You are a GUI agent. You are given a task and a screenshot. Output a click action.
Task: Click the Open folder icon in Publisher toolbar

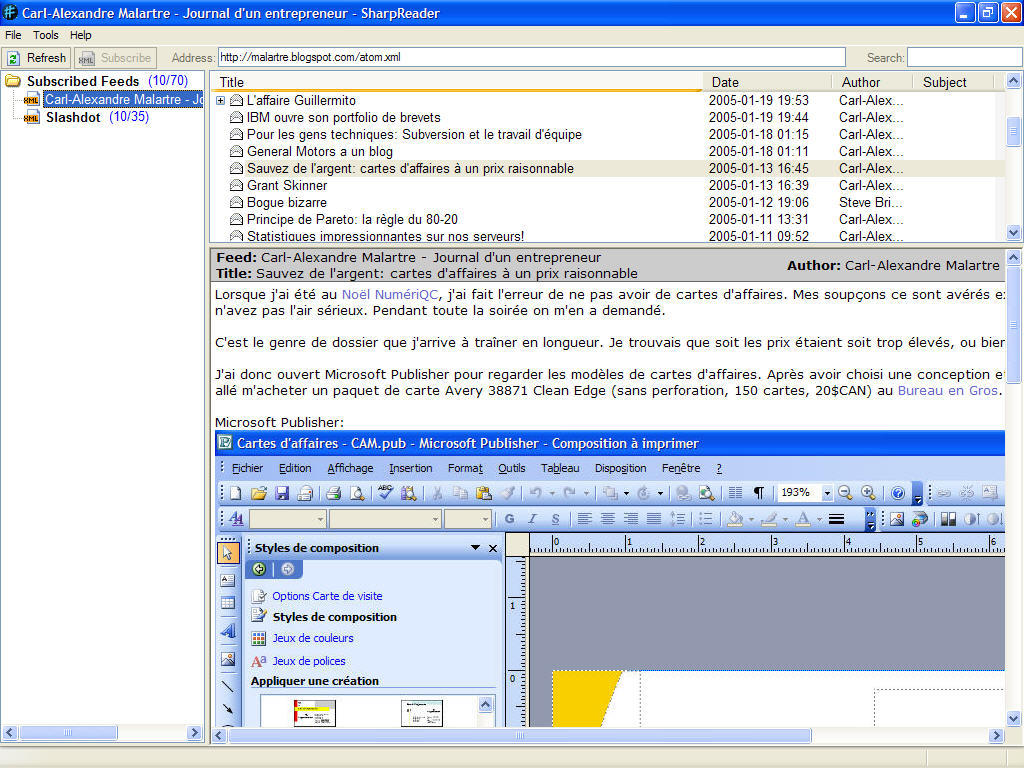pos(259,493)
